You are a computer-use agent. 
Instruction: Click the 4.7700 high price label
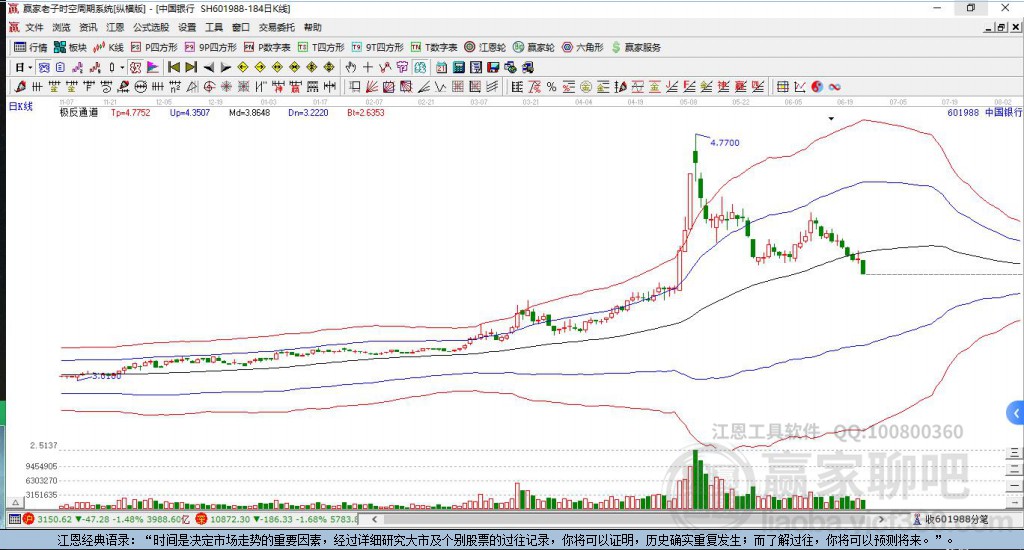pyautogui.click(x=725, y=142)
